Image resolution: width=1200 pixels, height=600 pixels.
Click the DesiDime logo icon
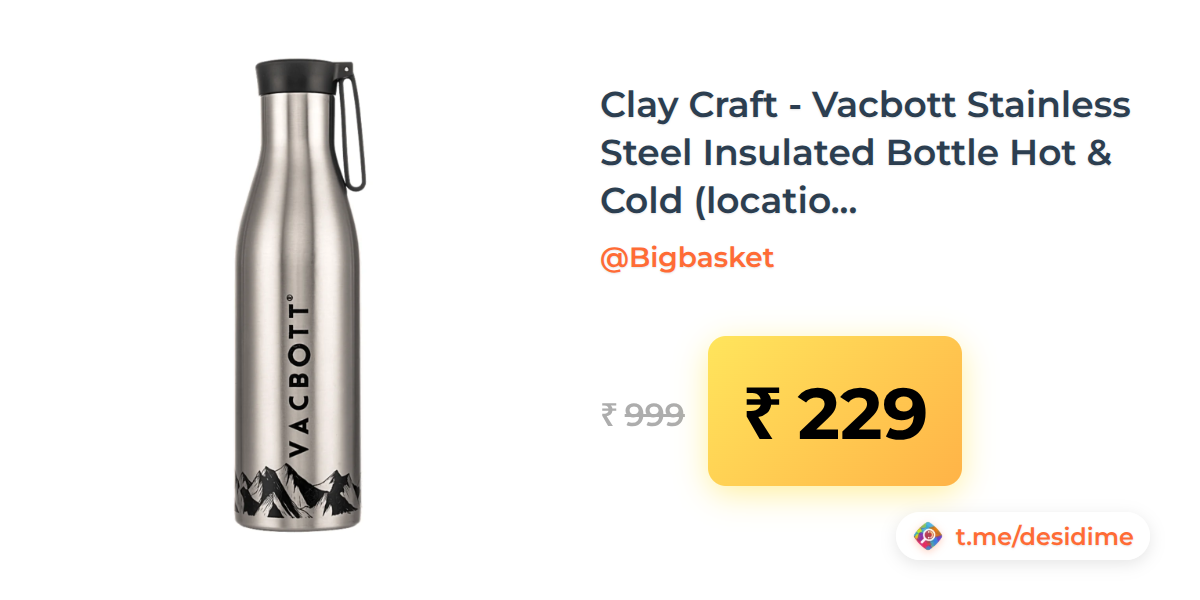pos(929,537)
